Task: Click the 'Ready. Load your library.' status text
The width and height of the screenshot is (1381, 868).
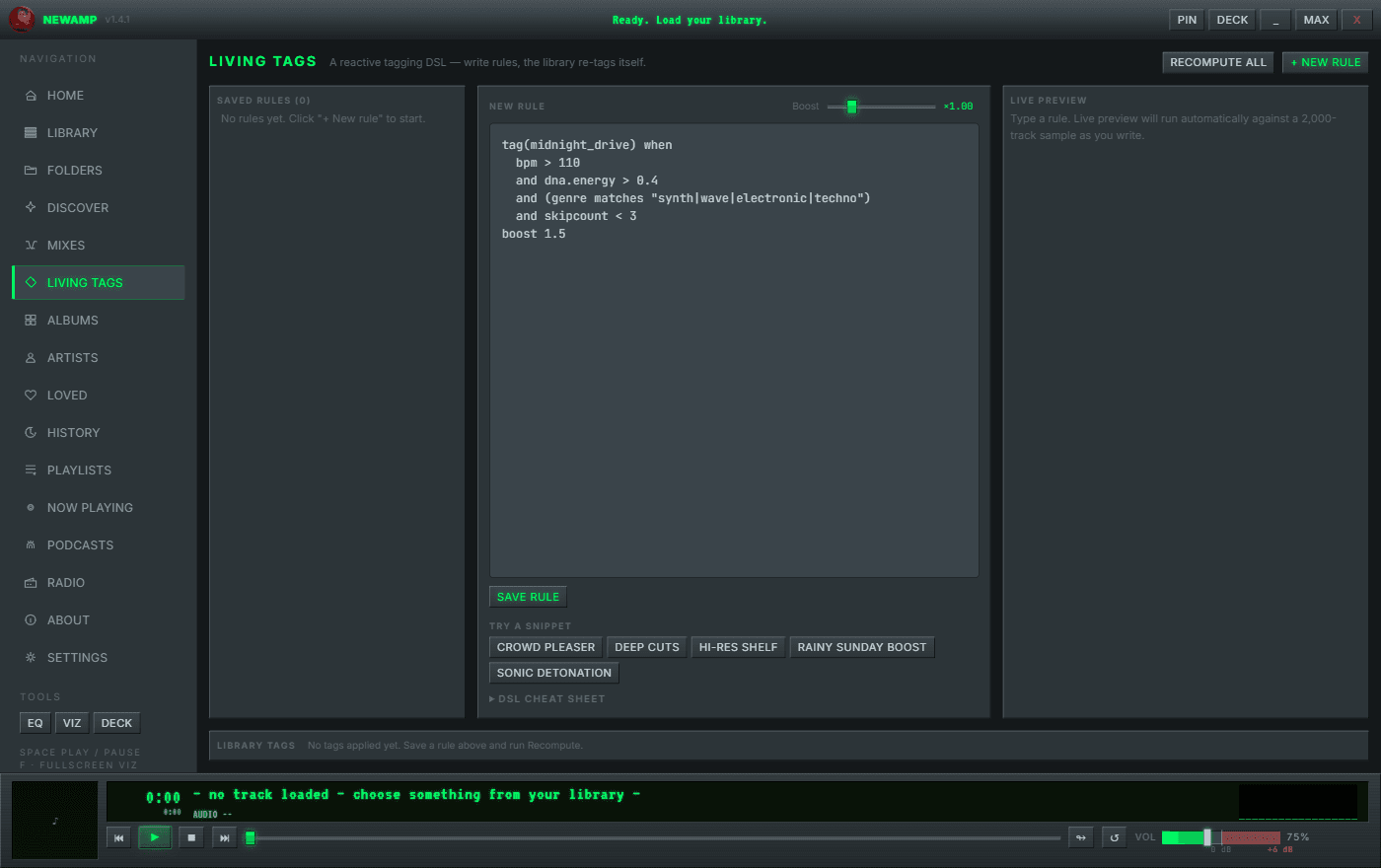Action: 690,20
